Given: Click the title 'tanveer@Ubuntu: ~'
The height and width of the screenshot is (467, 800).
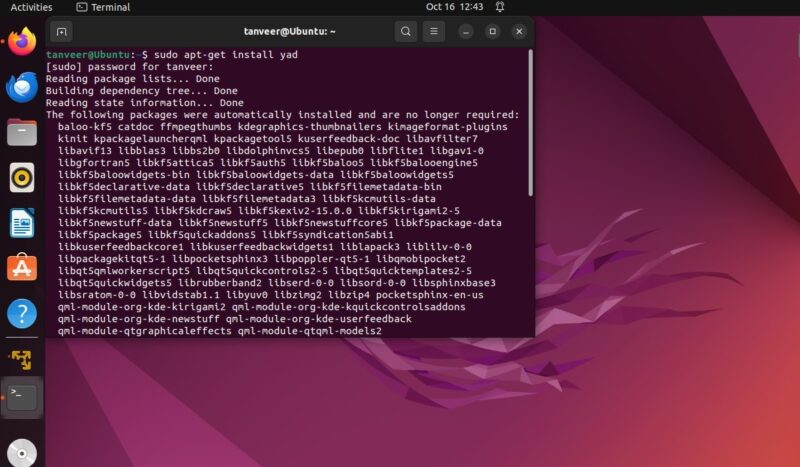Looking at the screenshot, I should tap(289, 32).
